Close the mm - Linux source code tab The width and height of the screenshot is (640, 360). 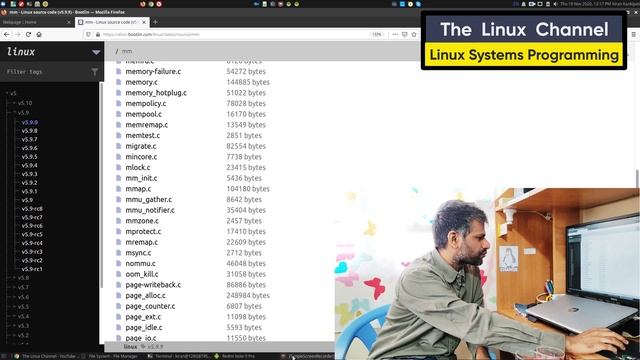coord(144,22)
